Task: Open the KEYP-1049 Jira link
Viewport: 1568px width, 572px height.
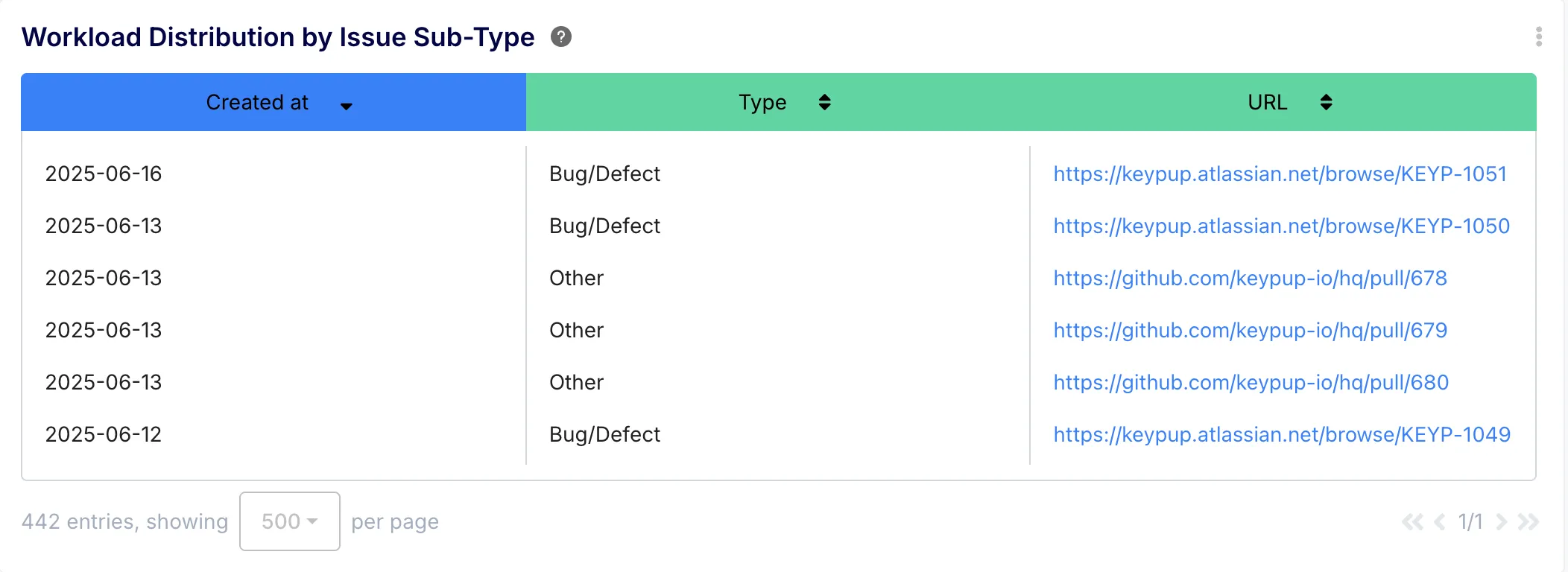Action: point(1281,434)
